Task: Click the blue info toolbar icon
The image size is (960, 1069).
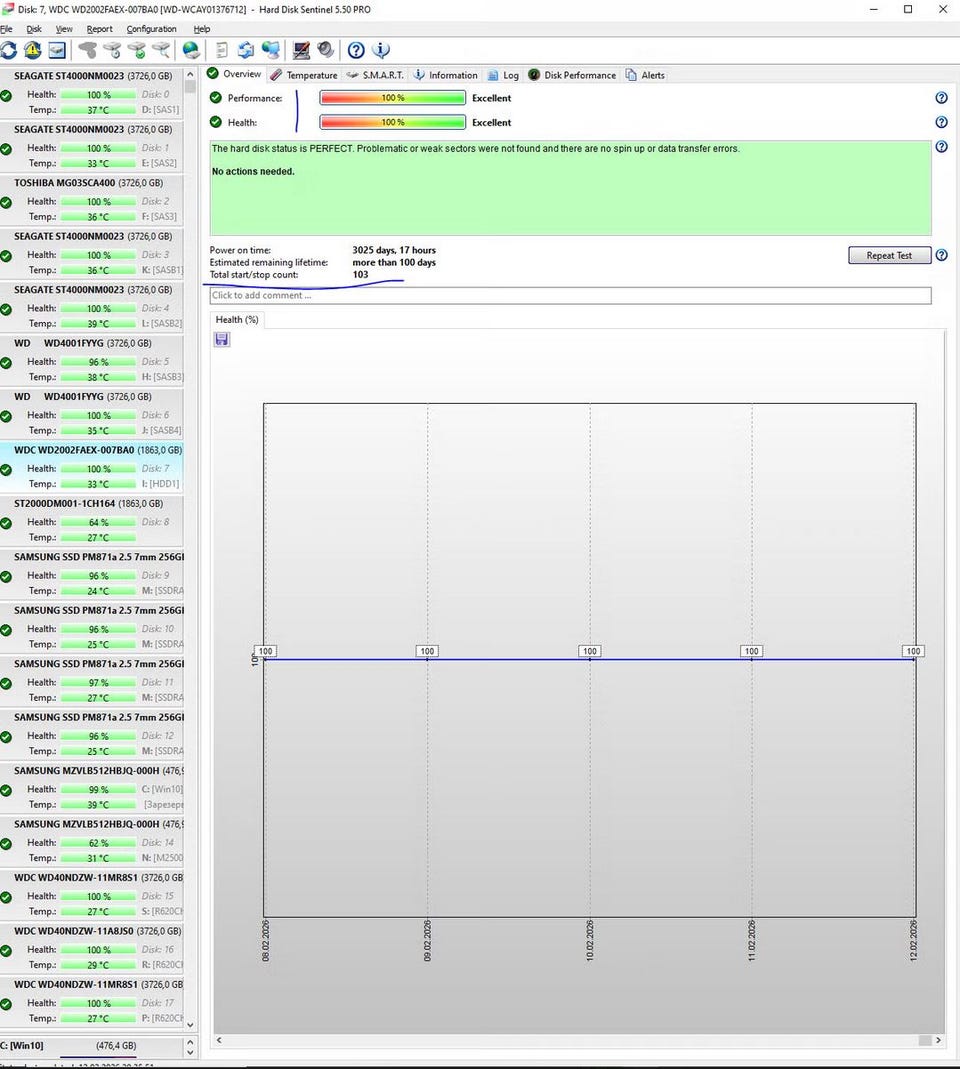Action: tap(380, 50)
